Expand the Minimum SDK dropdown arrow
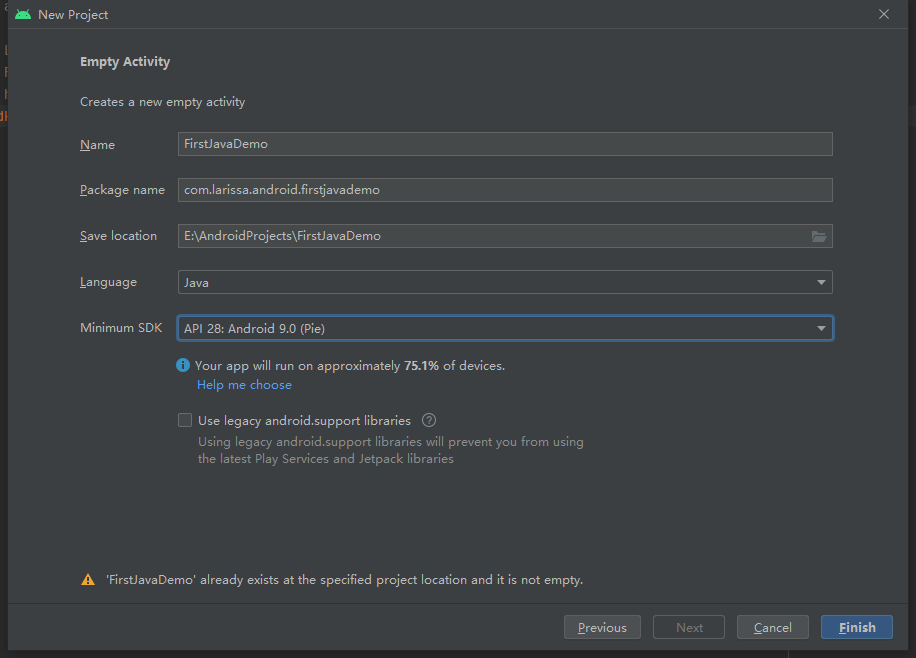Viewport: 916px width, 658px height. coord(821,328)
